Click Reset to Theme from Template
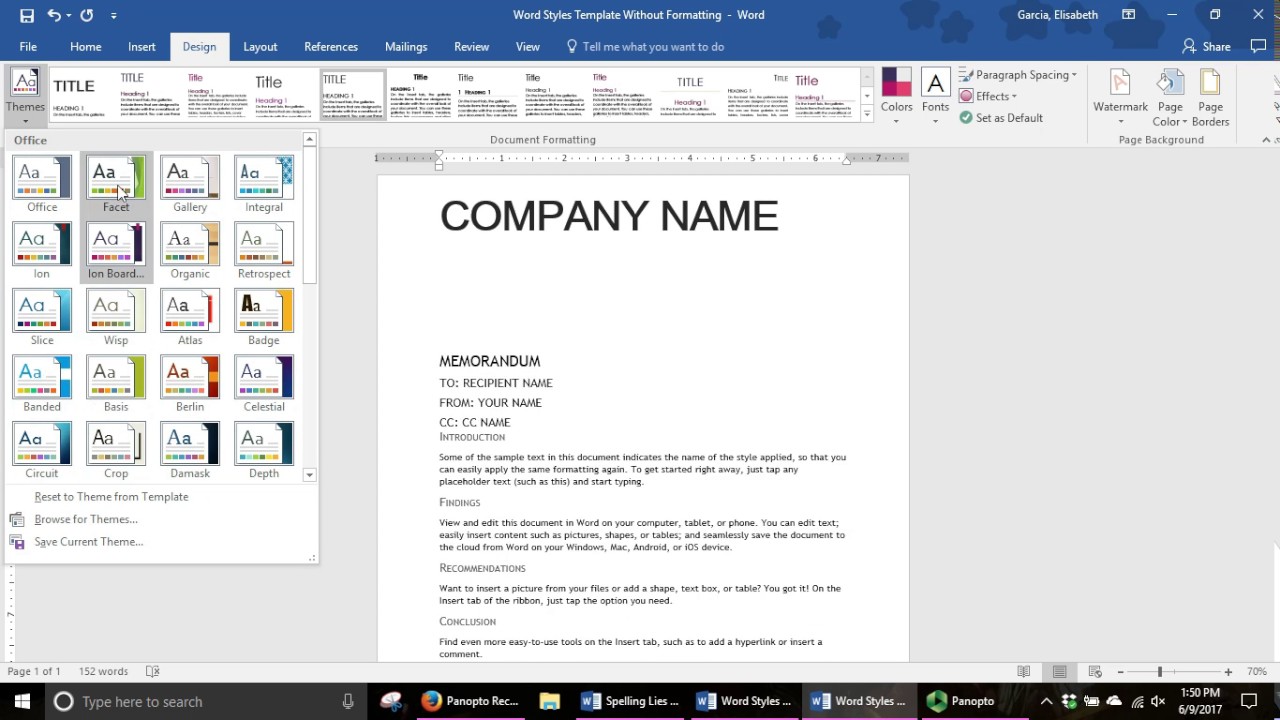The image size is (1280, 720). point(111,497)
